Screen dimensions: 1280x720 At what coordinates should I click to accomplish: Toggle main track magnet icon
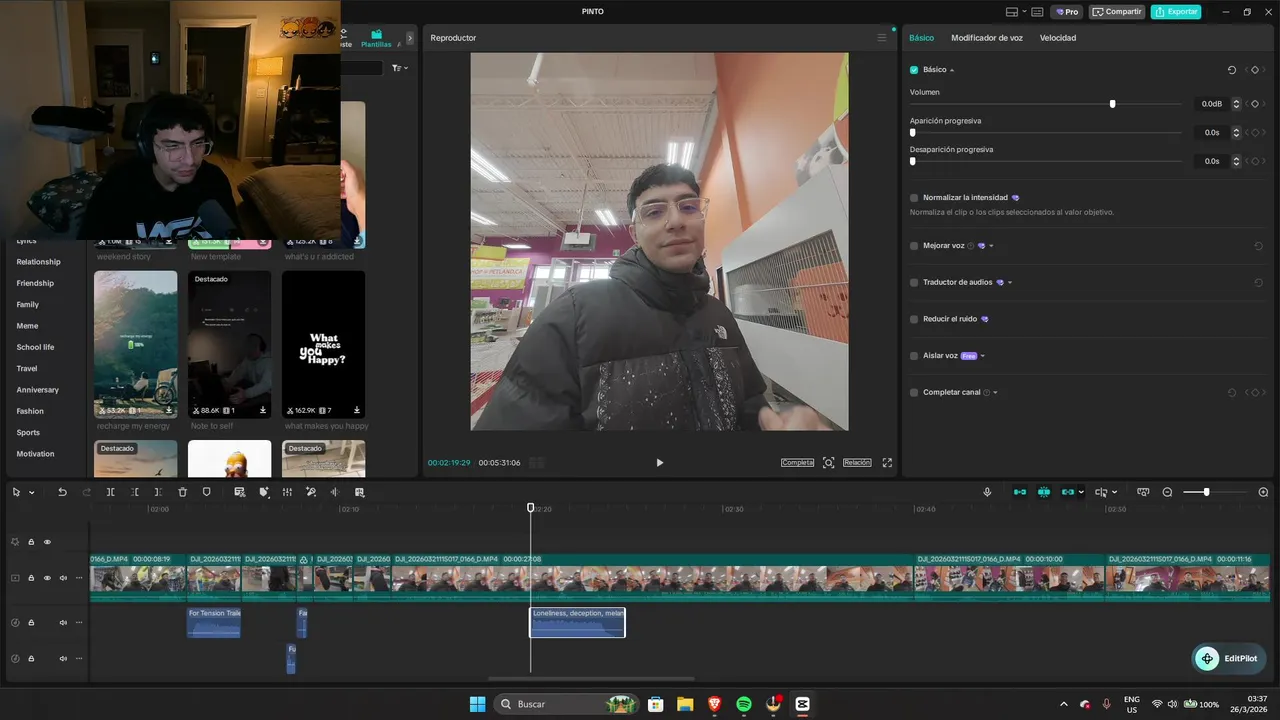pos(1020,492)
